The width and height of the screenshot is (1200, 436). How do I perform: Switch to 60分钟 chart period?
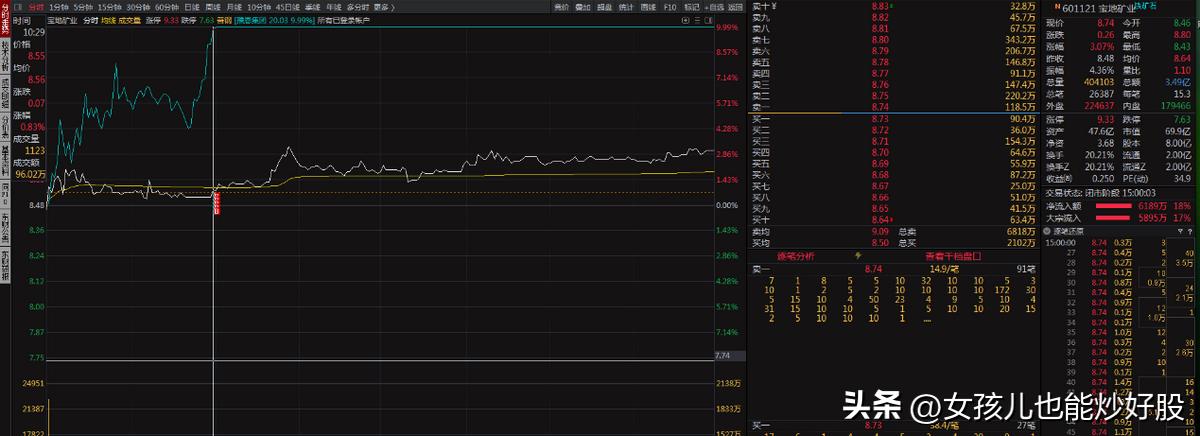166,7
